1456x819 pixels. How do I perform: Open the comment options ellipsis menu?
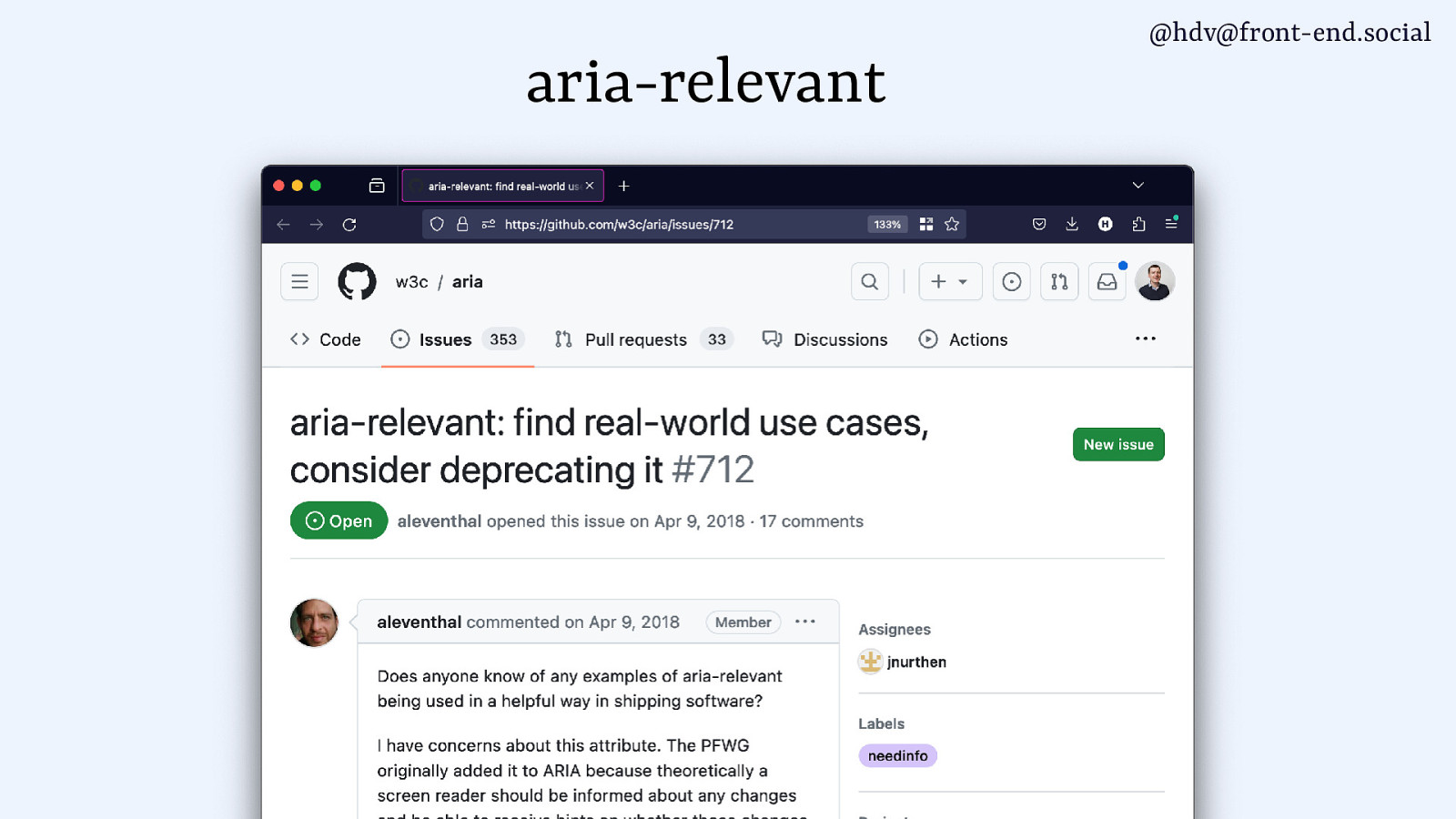[805, 622]
